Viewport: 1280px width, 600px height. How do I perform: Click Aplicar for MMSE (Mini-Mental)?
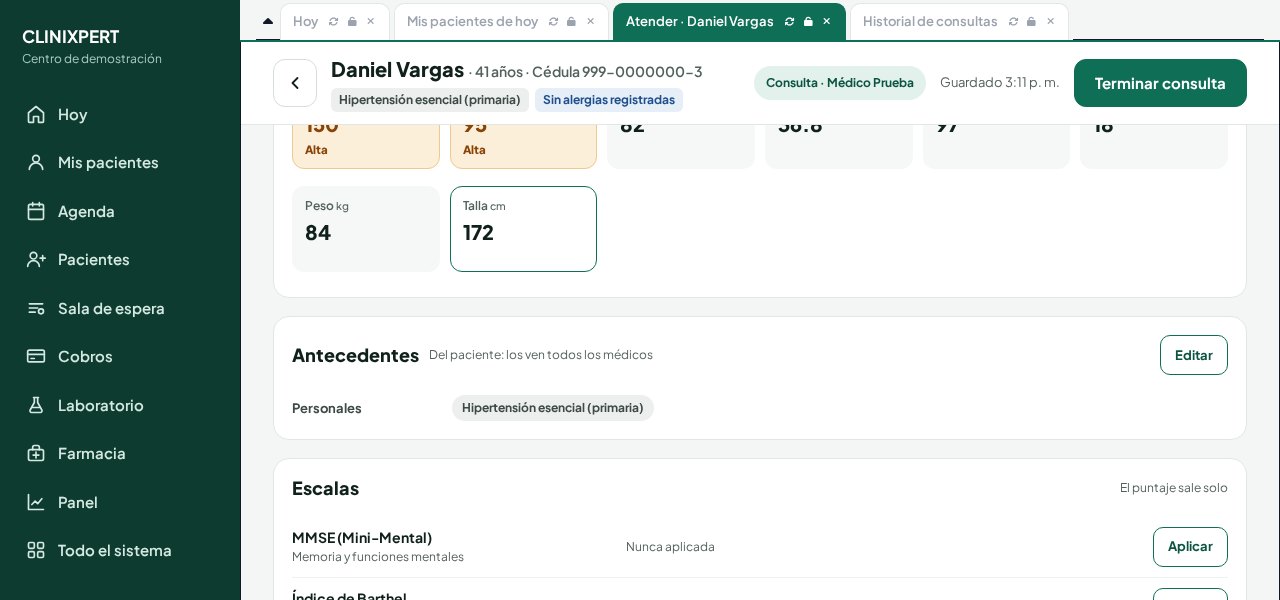1190,547
